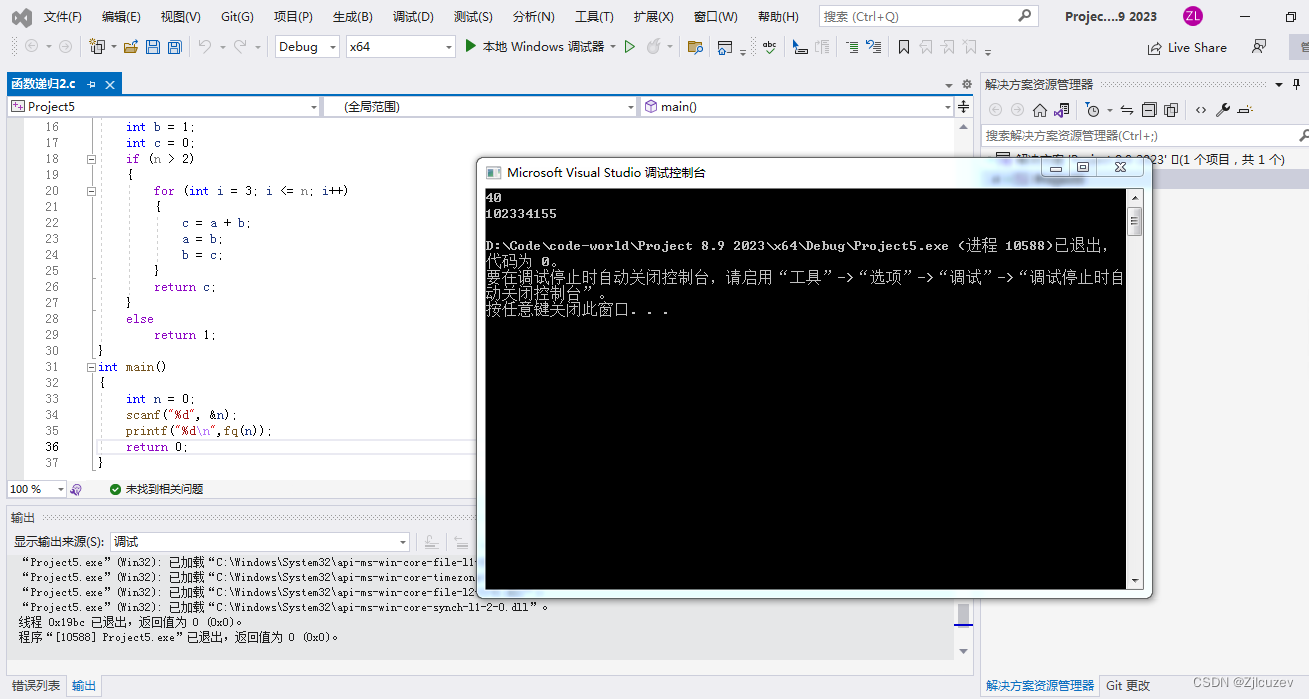The height and width of the screenshot is (699, 1309).
Task: Open the 全局范围 dropdown
Action: pyautogui.click(x=480, y=106)
